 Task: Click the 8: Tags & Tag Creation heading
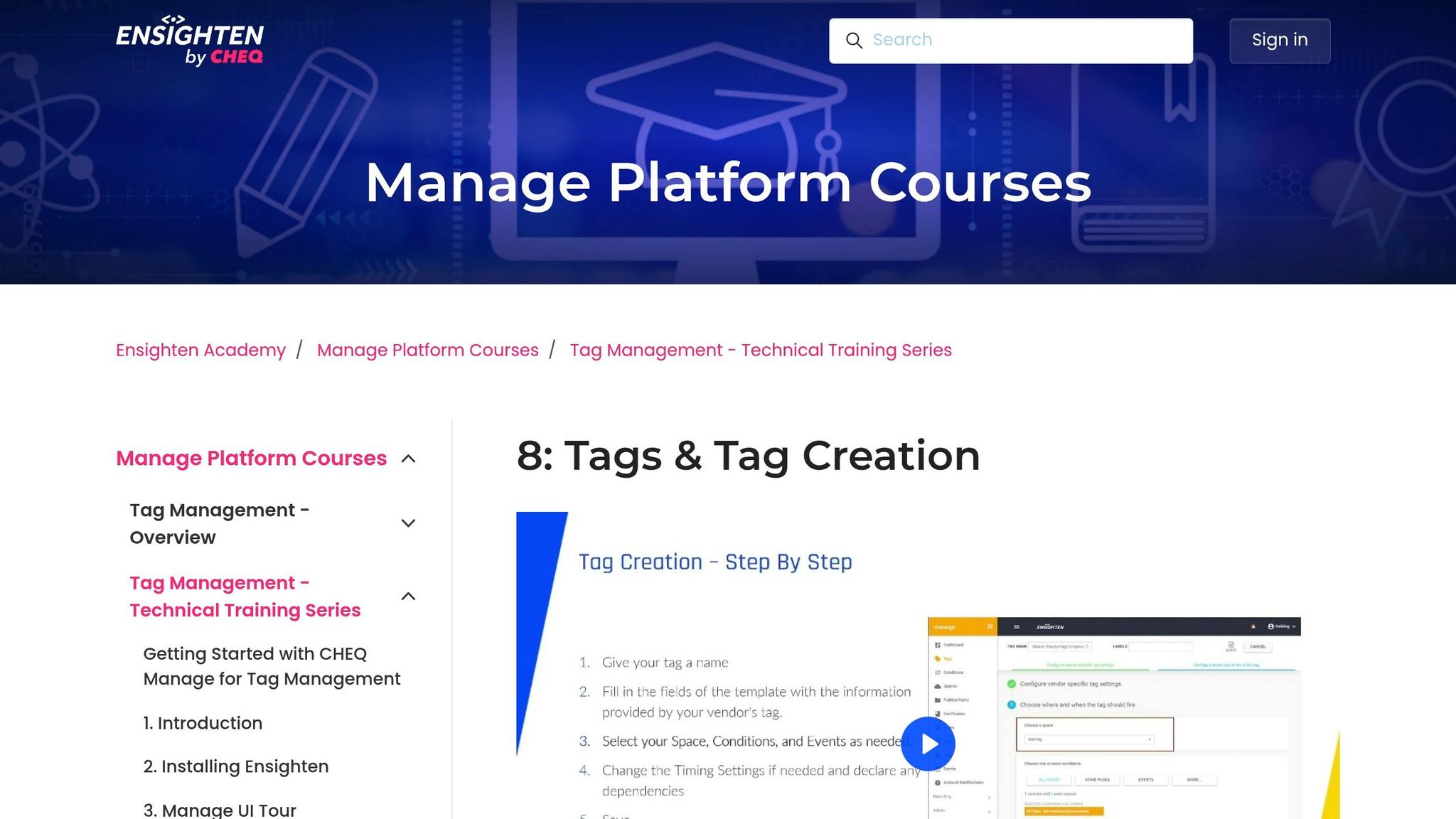[x=748, y=455]
